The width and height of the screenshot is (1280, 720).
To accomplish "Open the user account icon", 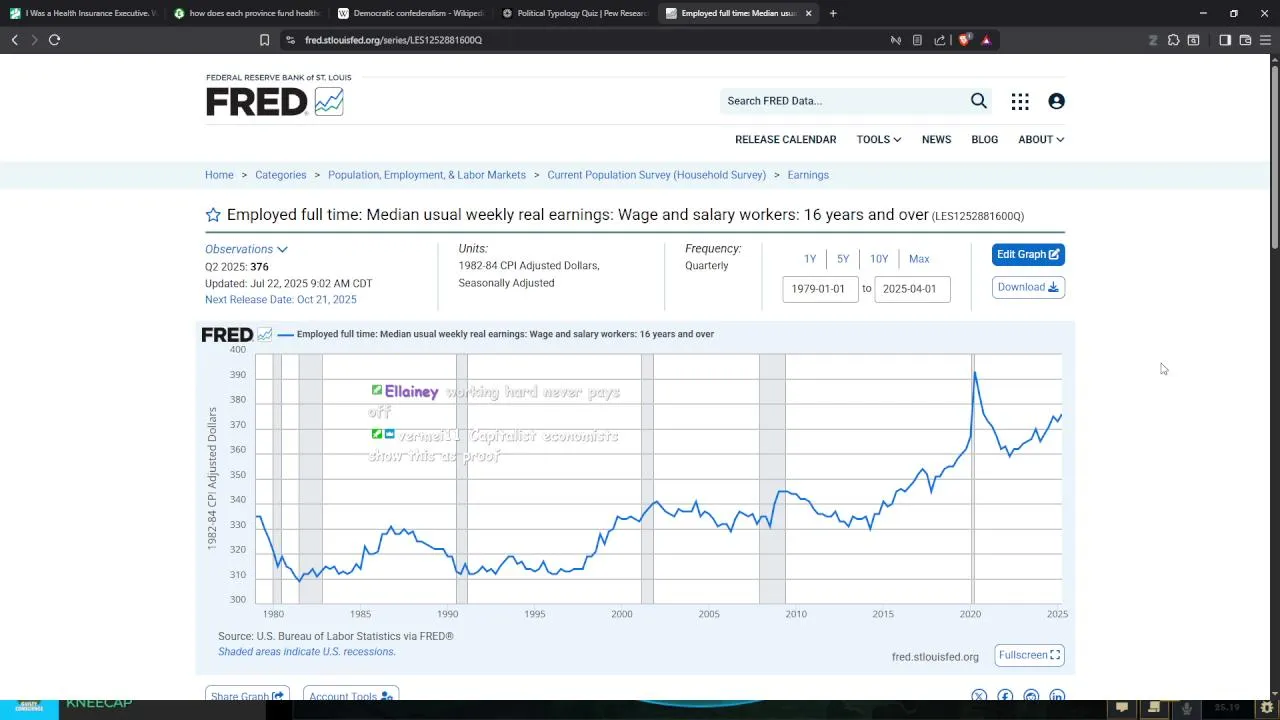I will coord(1056,101).
